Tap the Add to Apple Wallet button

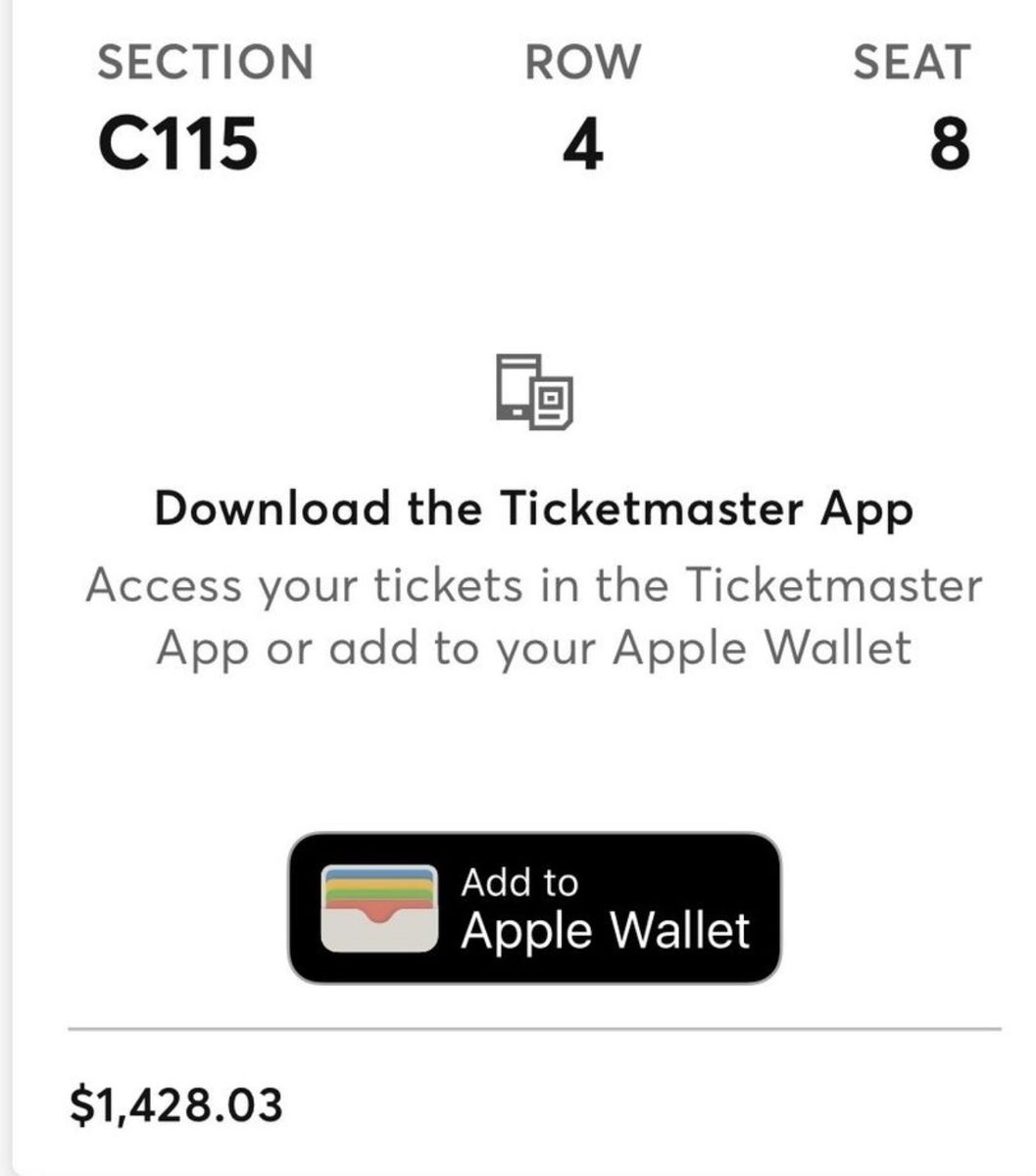pyautogui.click(x=534, y=907)
